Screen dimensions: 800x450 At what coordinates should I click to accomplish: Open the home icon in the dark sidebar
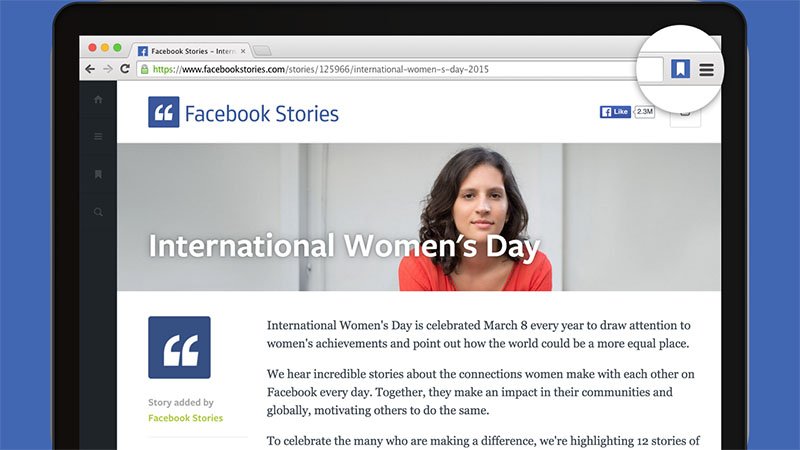pos(98,99)
